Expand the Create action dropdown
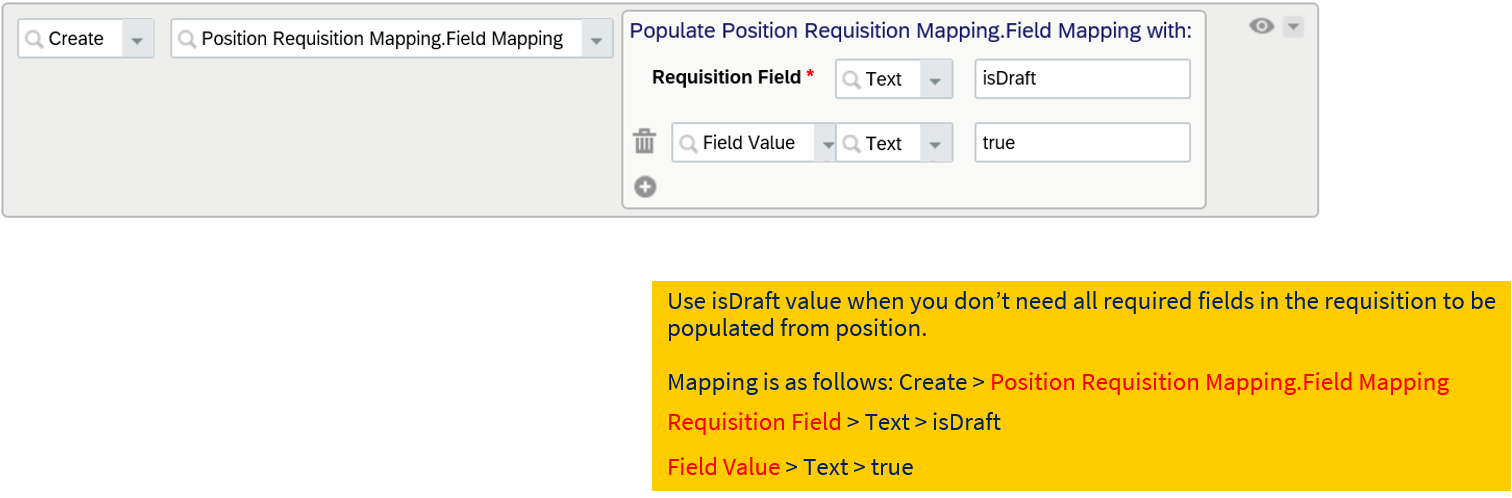Image resolution: width=1512 pixels, height=498 pixels. 138,39
